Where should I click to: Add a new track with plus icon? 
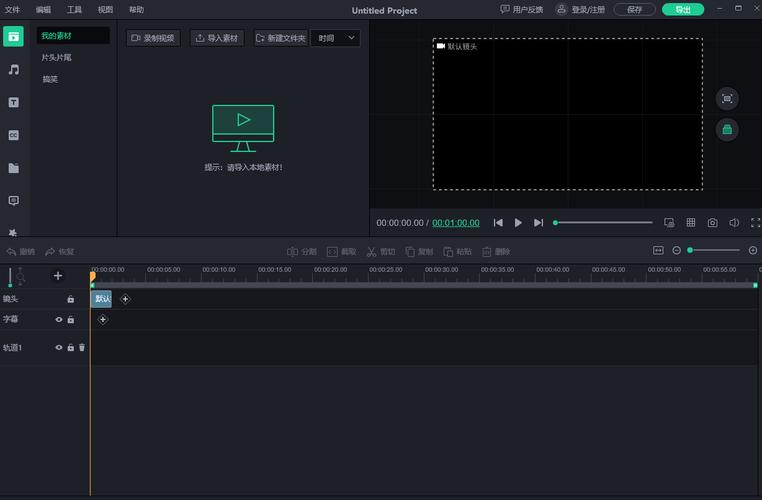57,276
